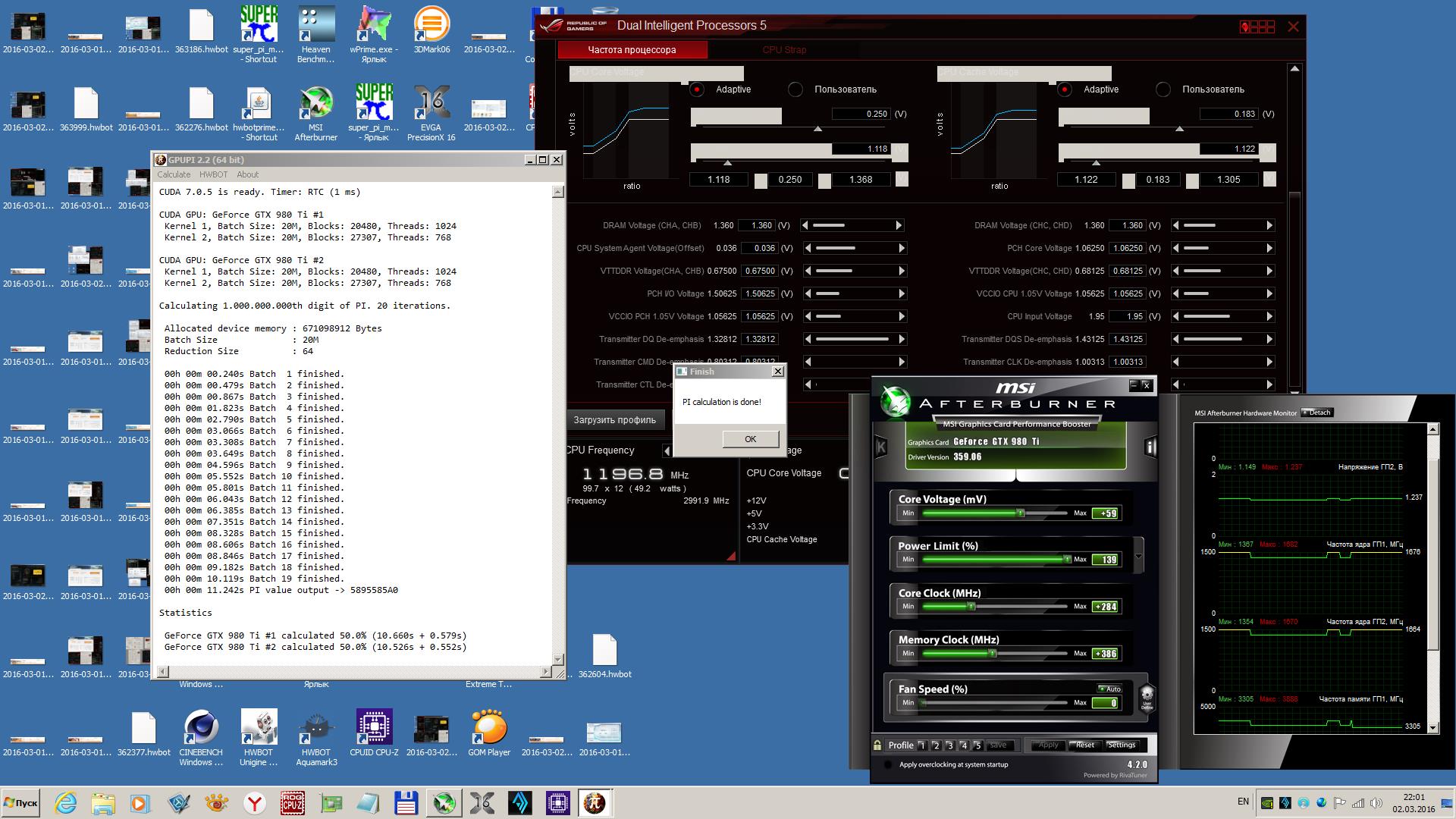Viewport: 1456px width, 819px height.
Task: Switch to CPU Strap tab
Action: (x=784, y=50)
